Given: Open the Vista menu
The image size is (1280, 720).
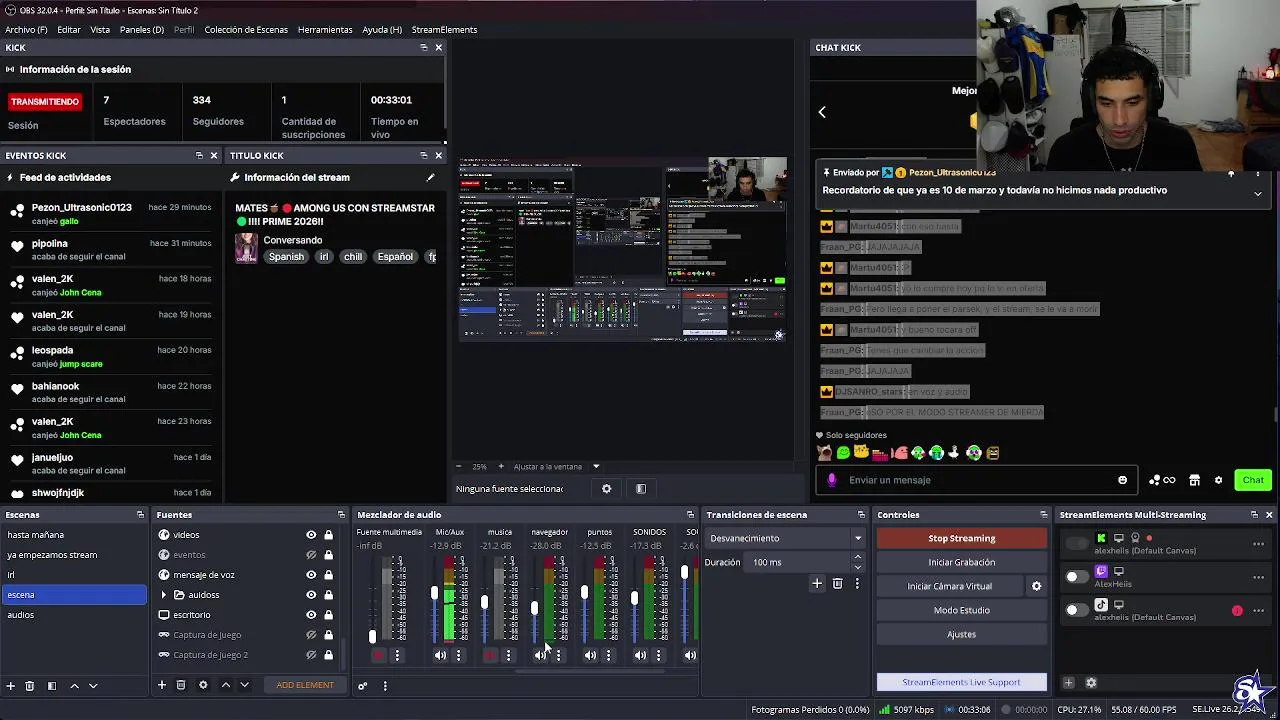Looking at the screenshot, I should 100,30.
